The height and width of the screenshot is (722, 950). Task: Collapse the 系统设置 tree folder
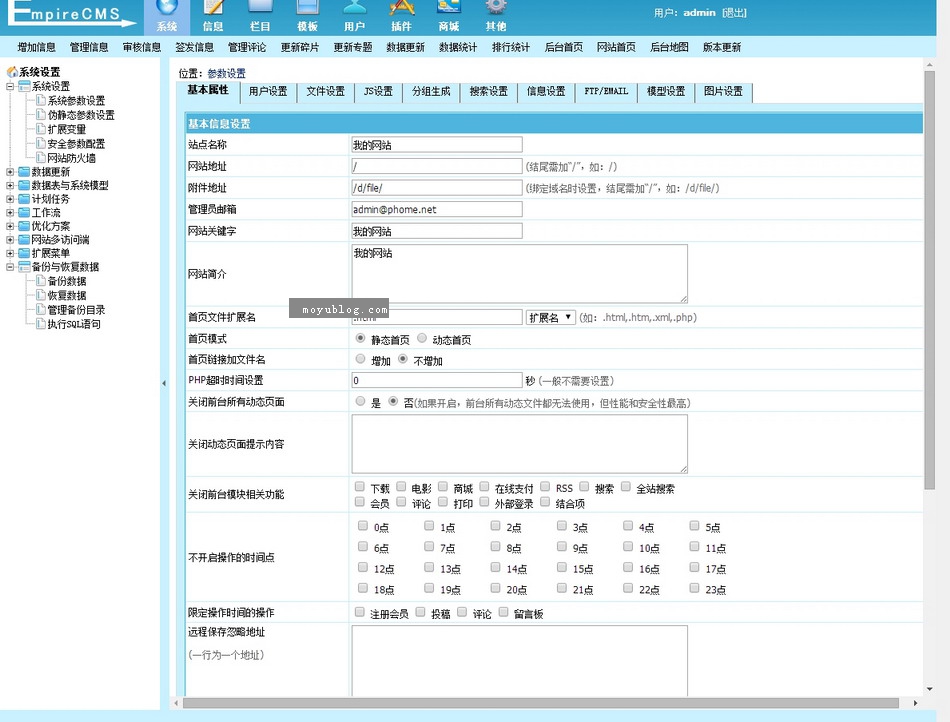[10, 87]
